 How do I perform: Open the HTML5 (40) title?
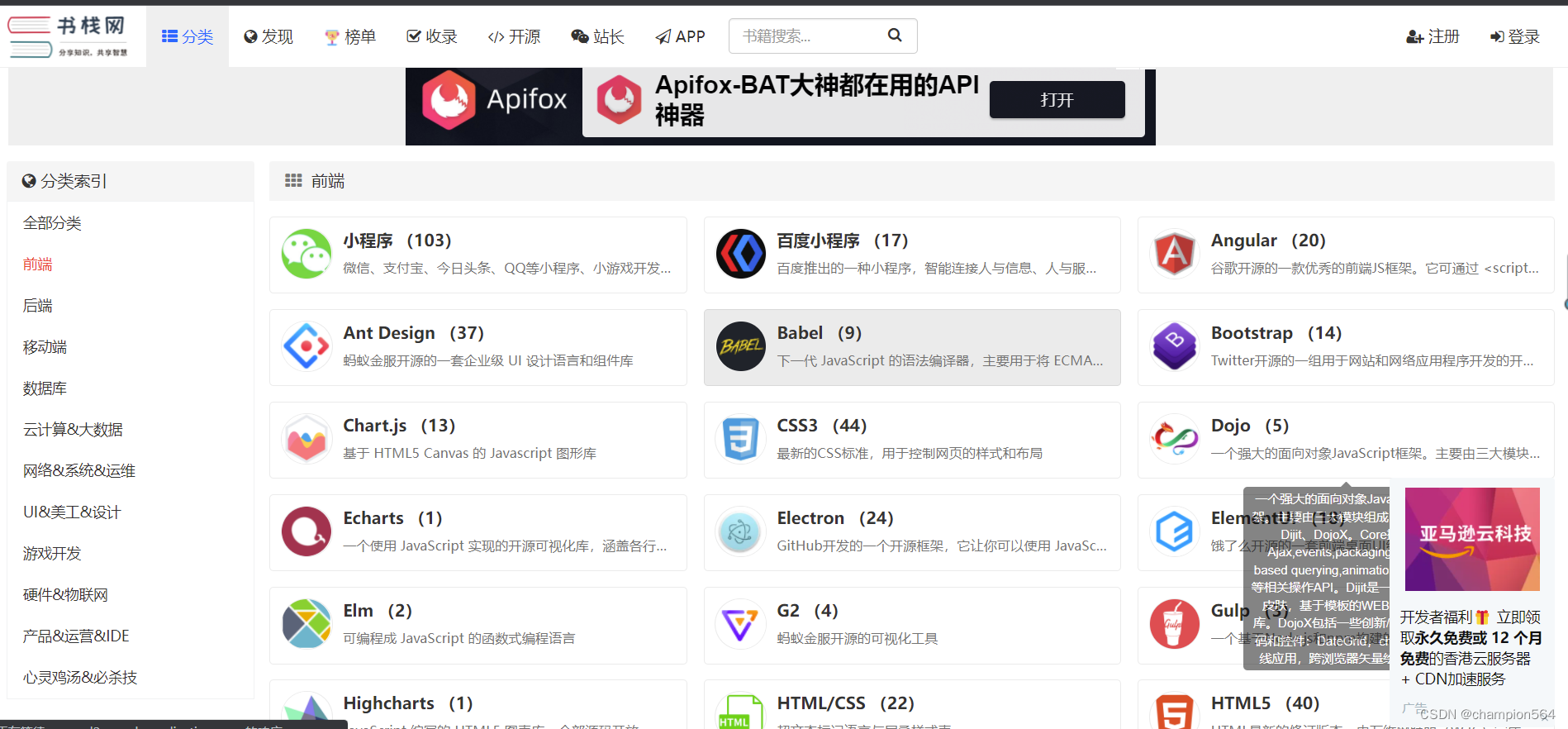pyautogui.click(x=1266, y=703)
